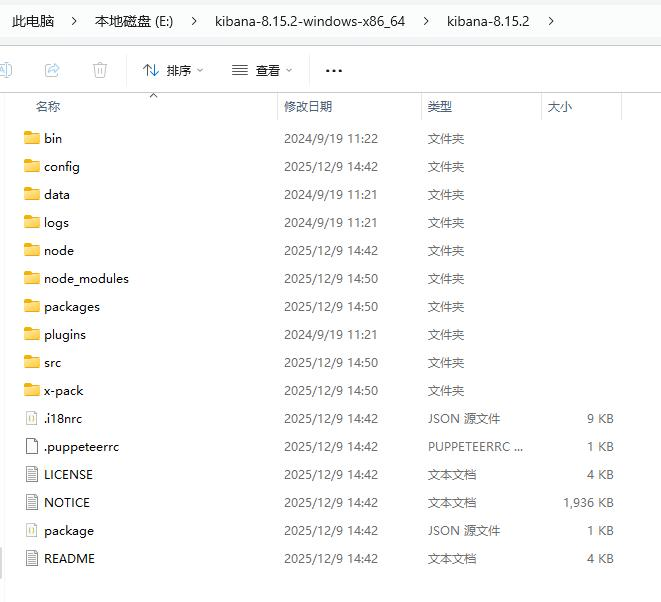This screenshot has height=602, width=661.
Task: Click the delete trash can icon
Action: coord(100,70)
